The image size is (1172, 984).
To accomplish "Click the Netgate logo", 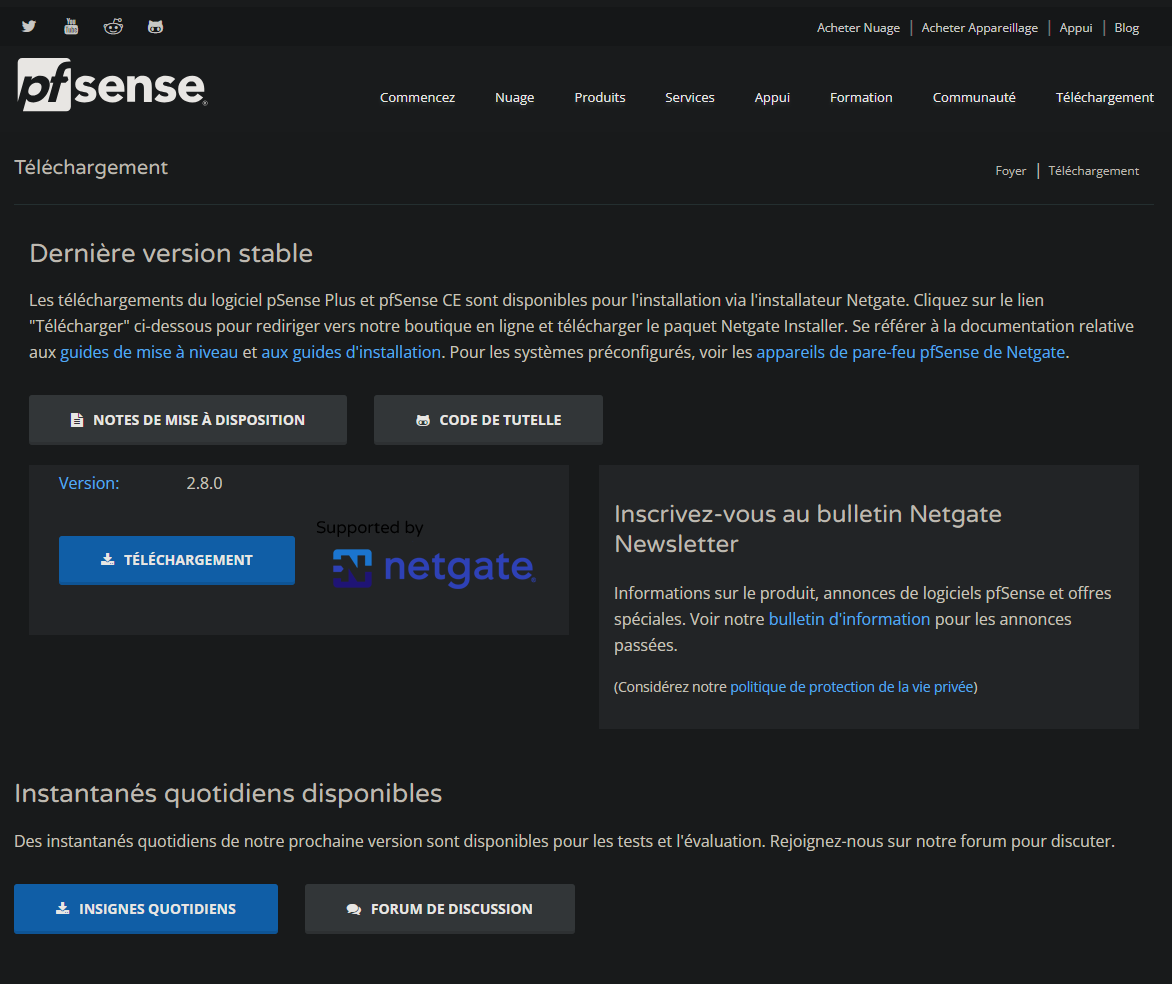I will click(x=434, y=568).
